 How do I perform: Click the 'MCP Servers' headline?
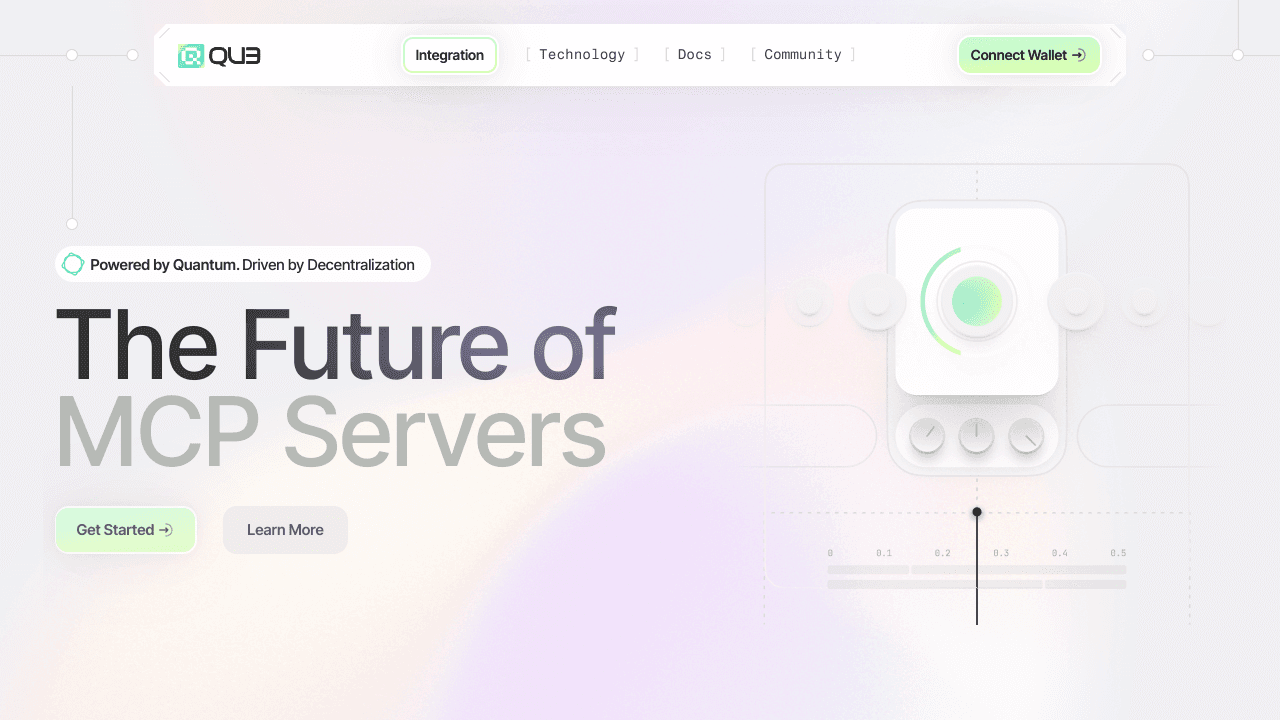tap(331, 432)
